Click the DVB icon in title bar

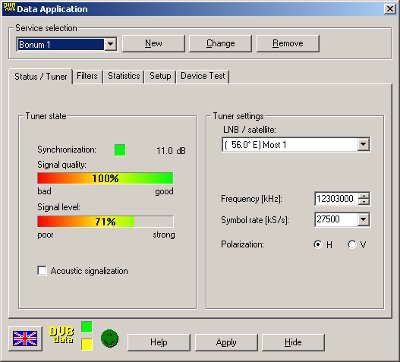tap(9, 9)
